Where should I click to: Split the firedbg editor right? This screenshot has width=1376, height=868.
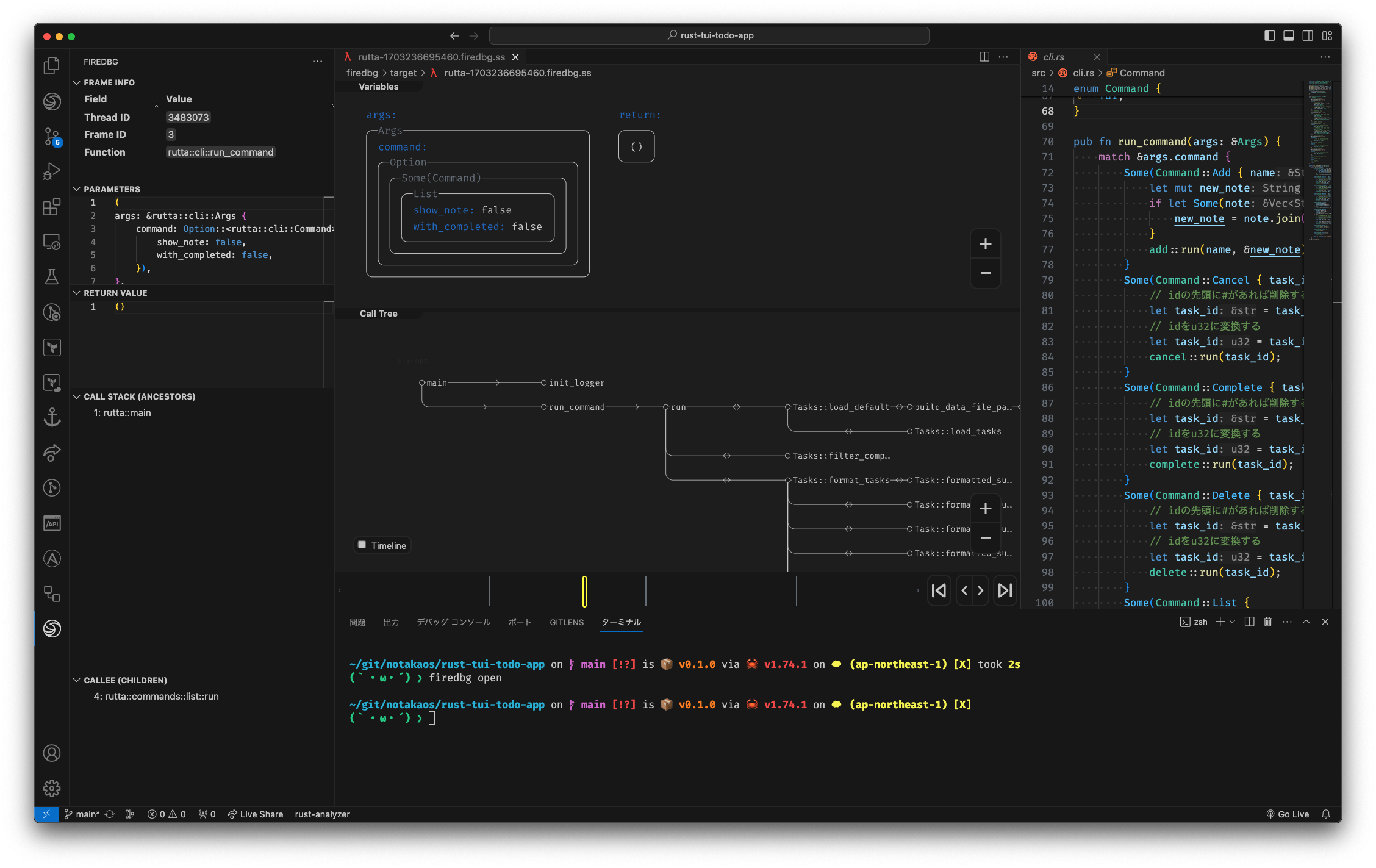click(984, 57)
